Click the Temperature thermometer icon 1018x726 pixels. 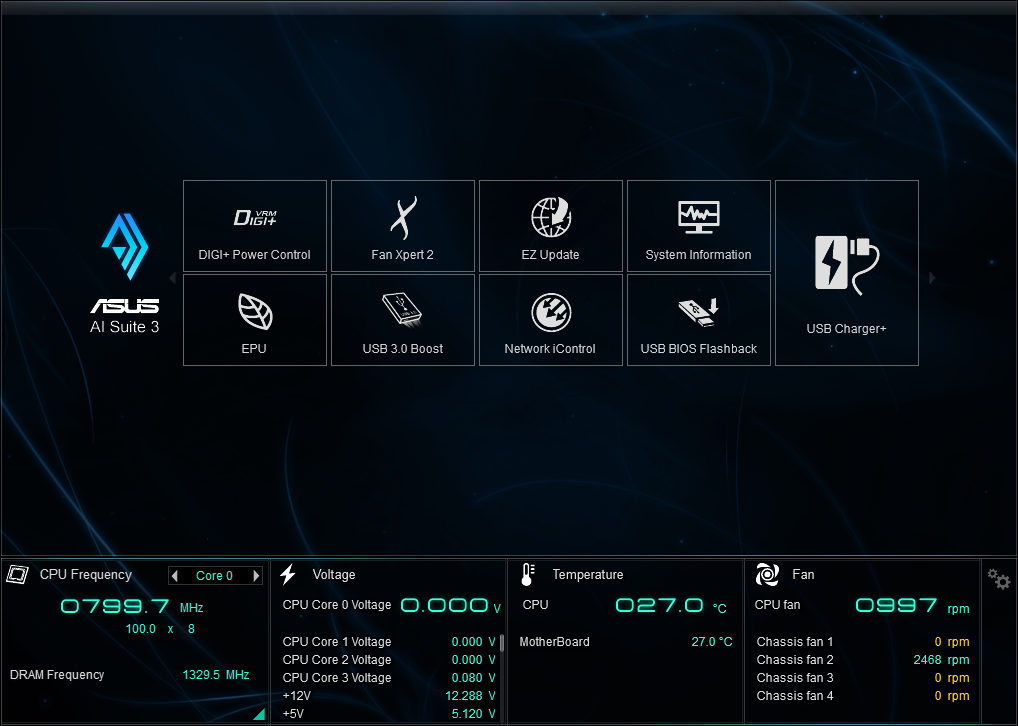[x=528, y=574]
